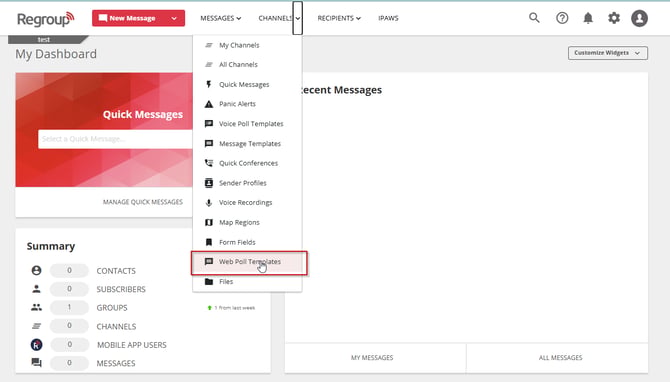Click the Quick Conferences phone icon
670x382 pixels.
click(209, 163)
